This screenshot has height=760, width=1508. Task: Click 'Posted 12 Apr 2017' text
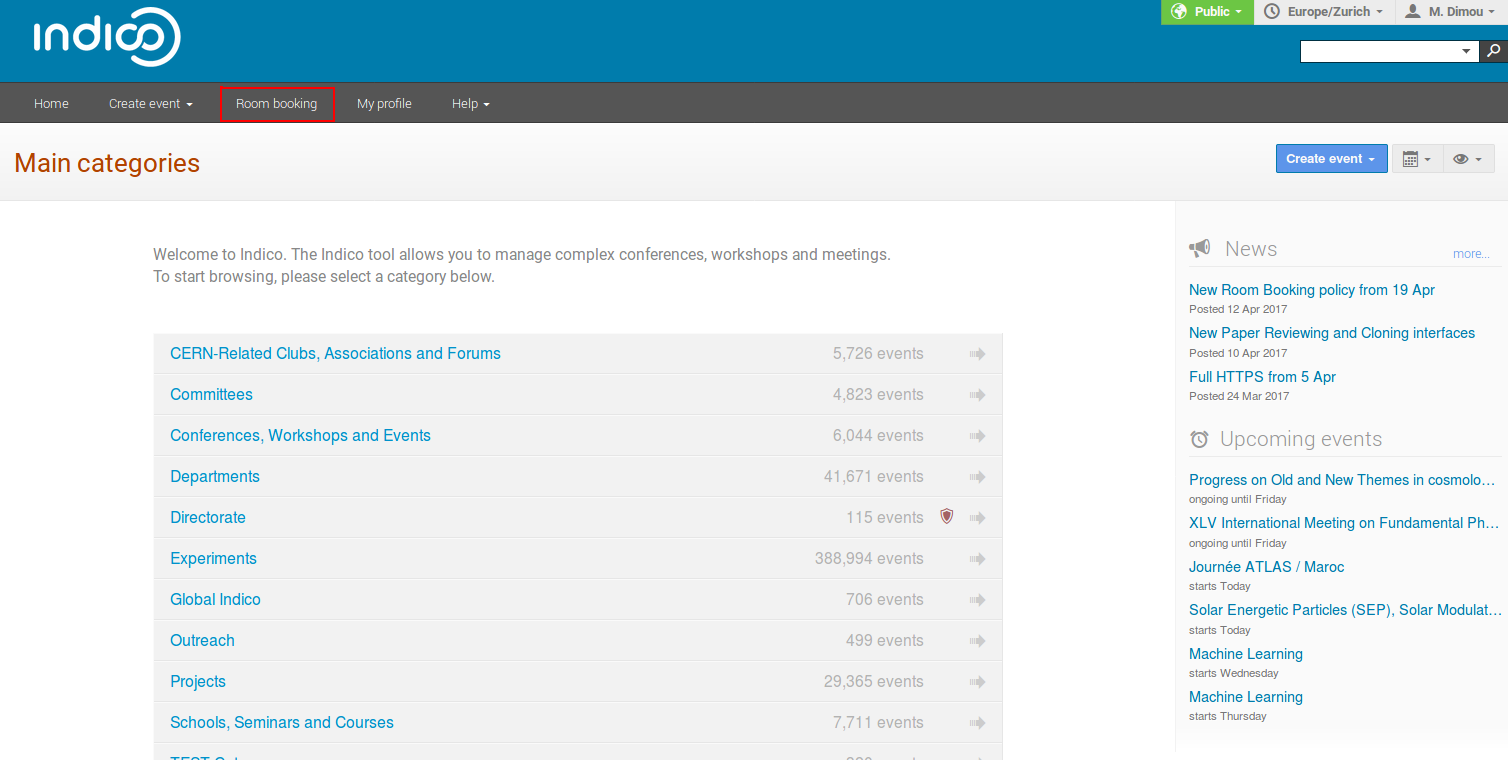pos(1238,309)
